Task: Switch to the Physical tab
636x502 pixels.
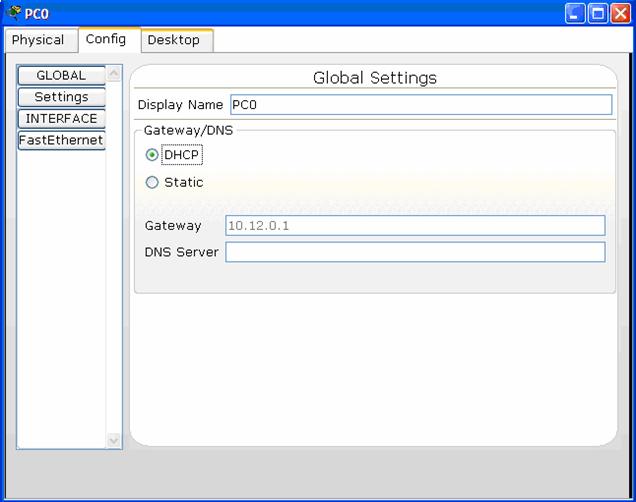Action: 38,40
